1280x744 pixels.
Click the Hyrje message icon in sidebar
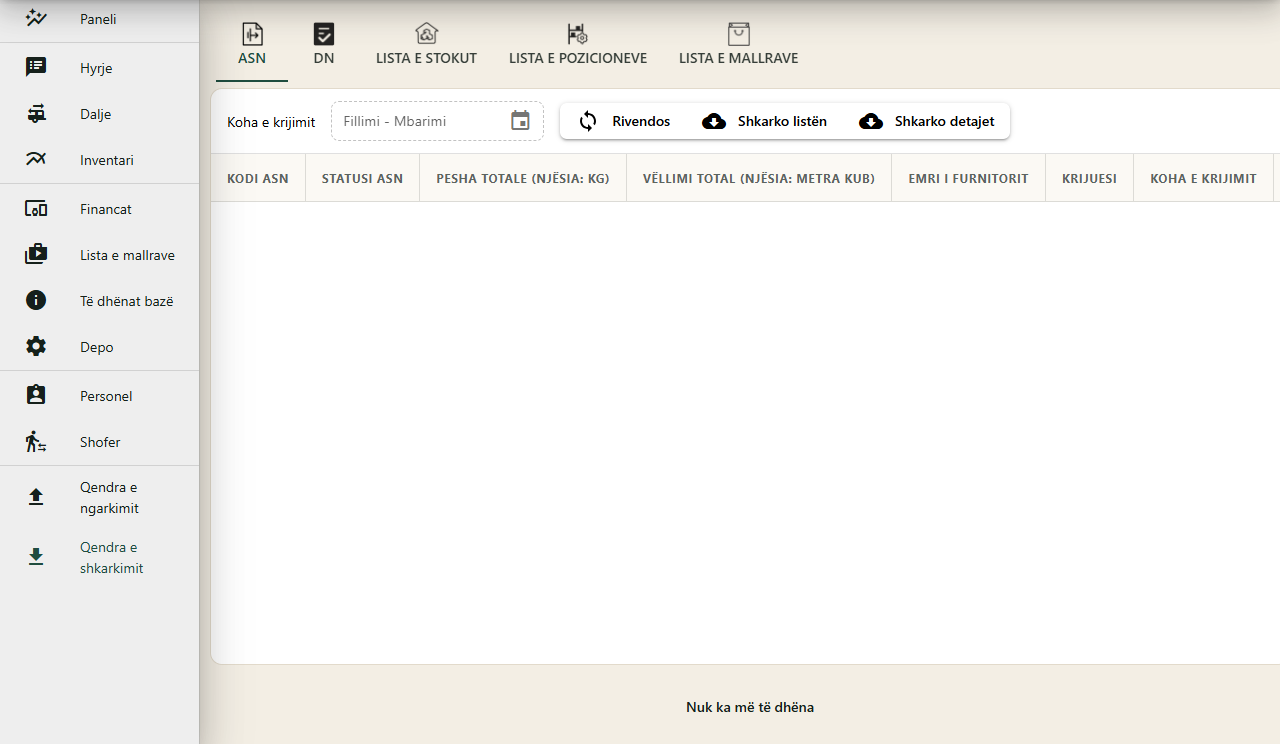pos(36,67)
